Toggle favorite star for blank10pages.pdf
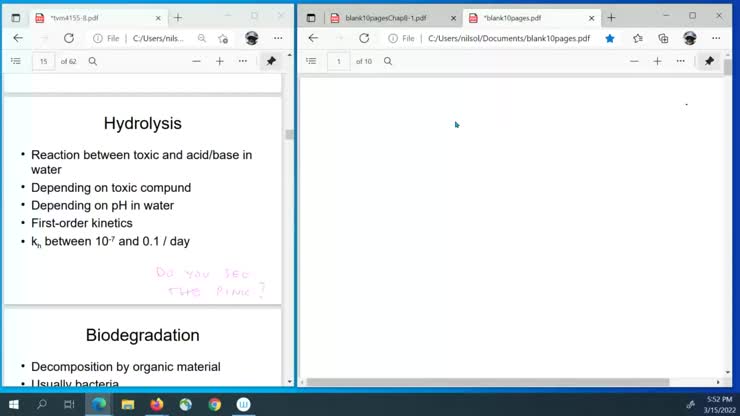The width and height of the screenshot is (740, 416). (610, 38)
